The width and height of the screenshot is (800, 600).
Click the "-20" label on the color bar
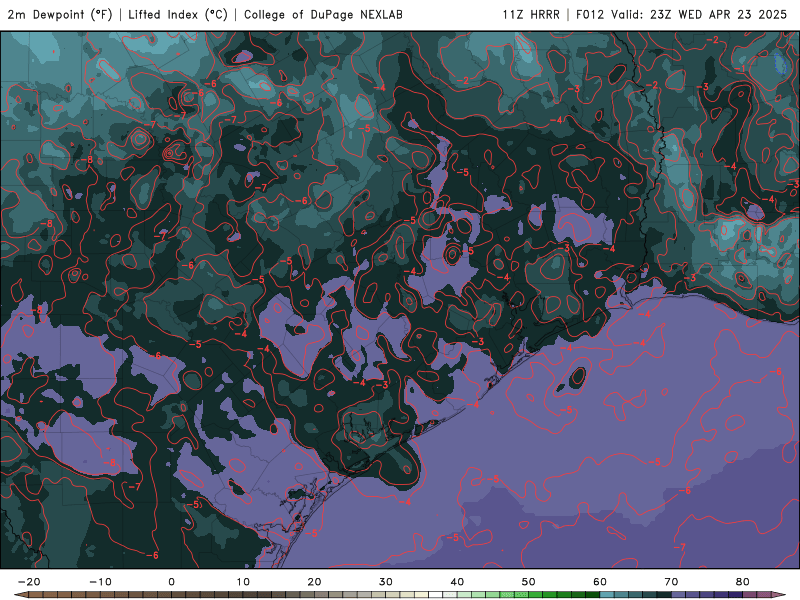coord(29,582)
